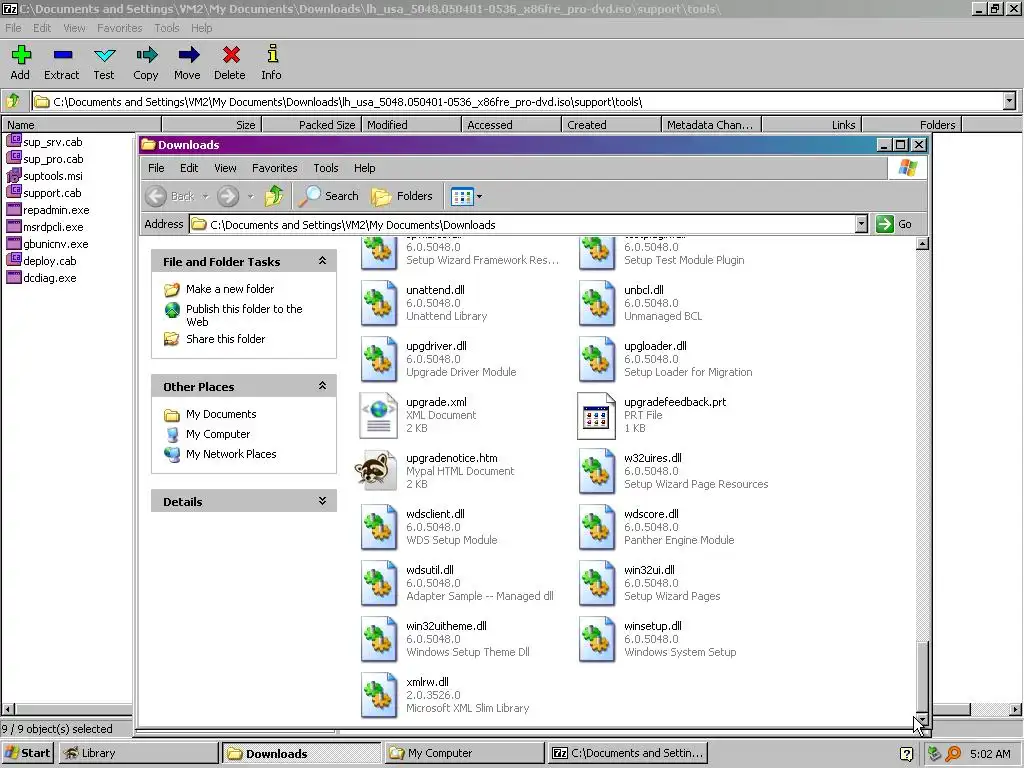
Task: Open the Help menu in Downloads
Action: (x=364, y=168)
